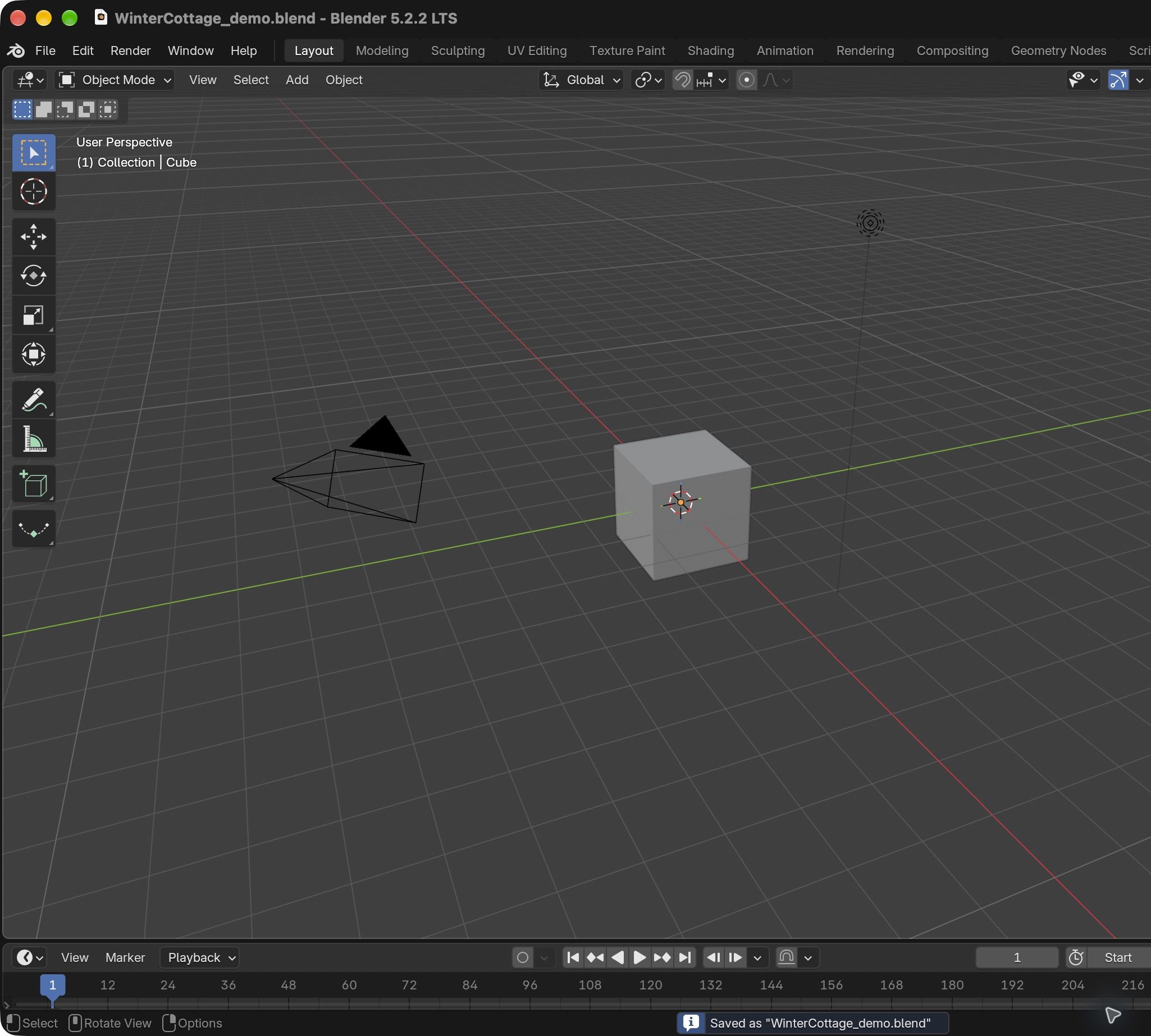This screenshot has height=1036, width=1151.
Task: Click the frame 1 playhead marker
Action: click(52, 985)
